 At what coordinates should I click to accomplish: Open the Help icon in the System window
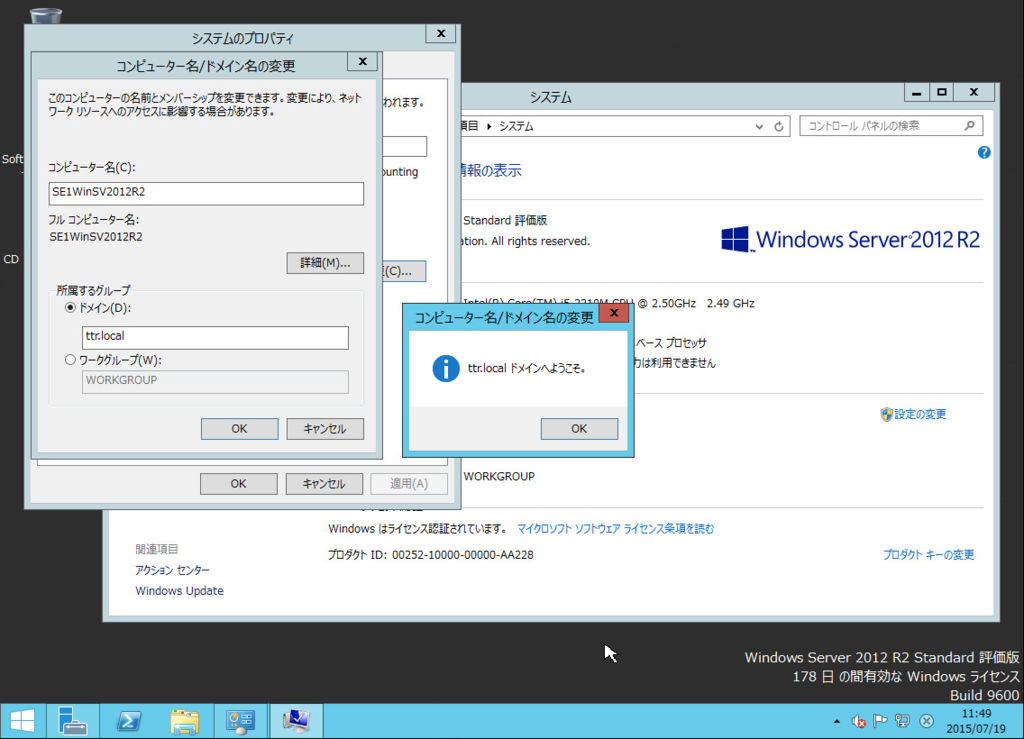984,153
